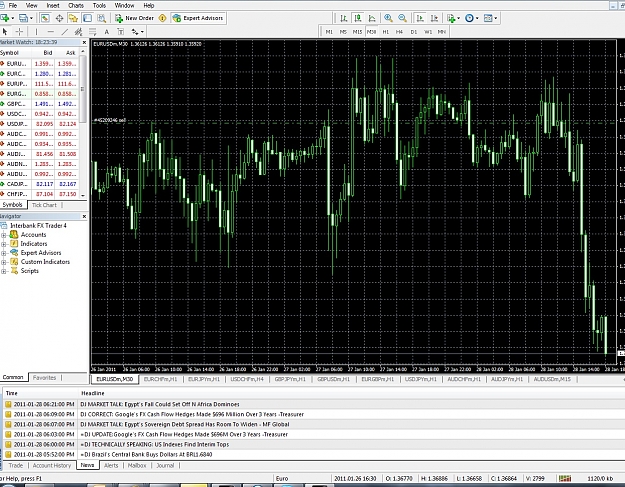This screenshot has width=625, height=487.
Task: Select the Text 'A' drawing tool
Action: (x=106, y=32)
